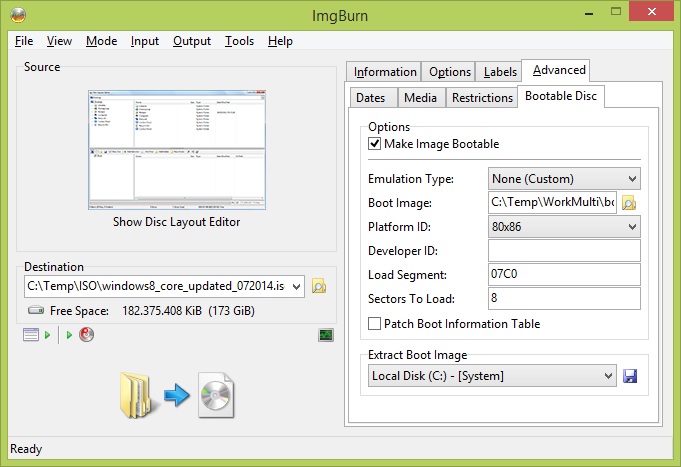Screen dimensions: 681x467
Task: Click the Load Segment field 07C0
Action: [x=564, y=274]
